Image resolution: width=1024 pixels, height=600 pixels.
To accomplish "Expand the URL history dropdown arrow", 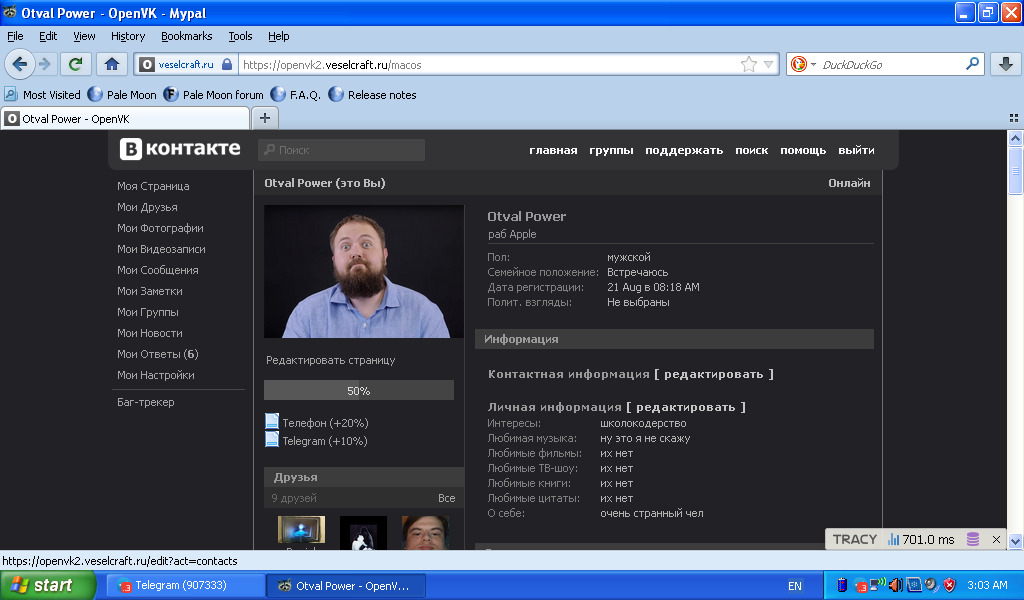I will tap(769, 64).
